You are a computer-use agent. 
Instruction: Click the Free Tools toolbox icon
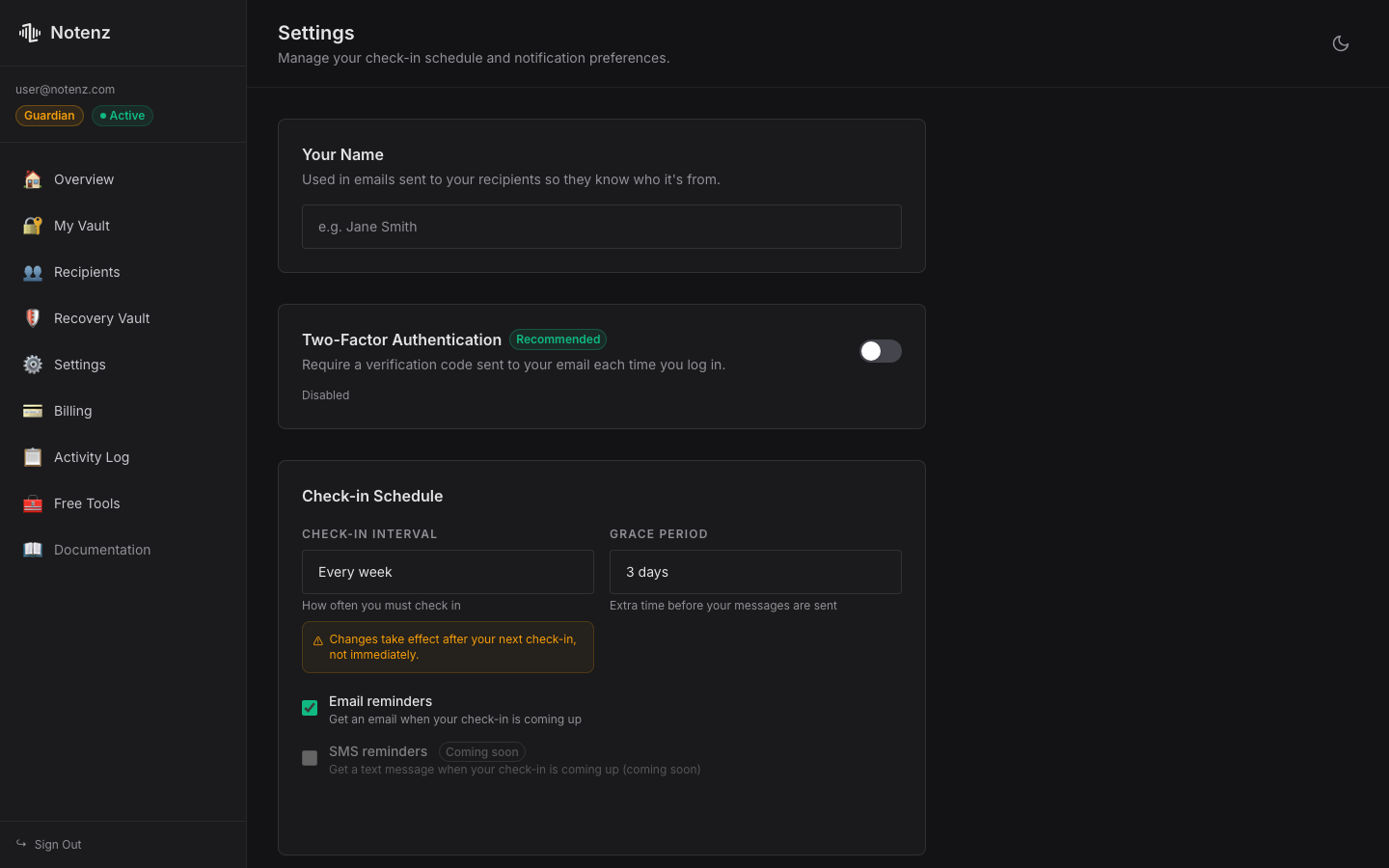[33, 503]
